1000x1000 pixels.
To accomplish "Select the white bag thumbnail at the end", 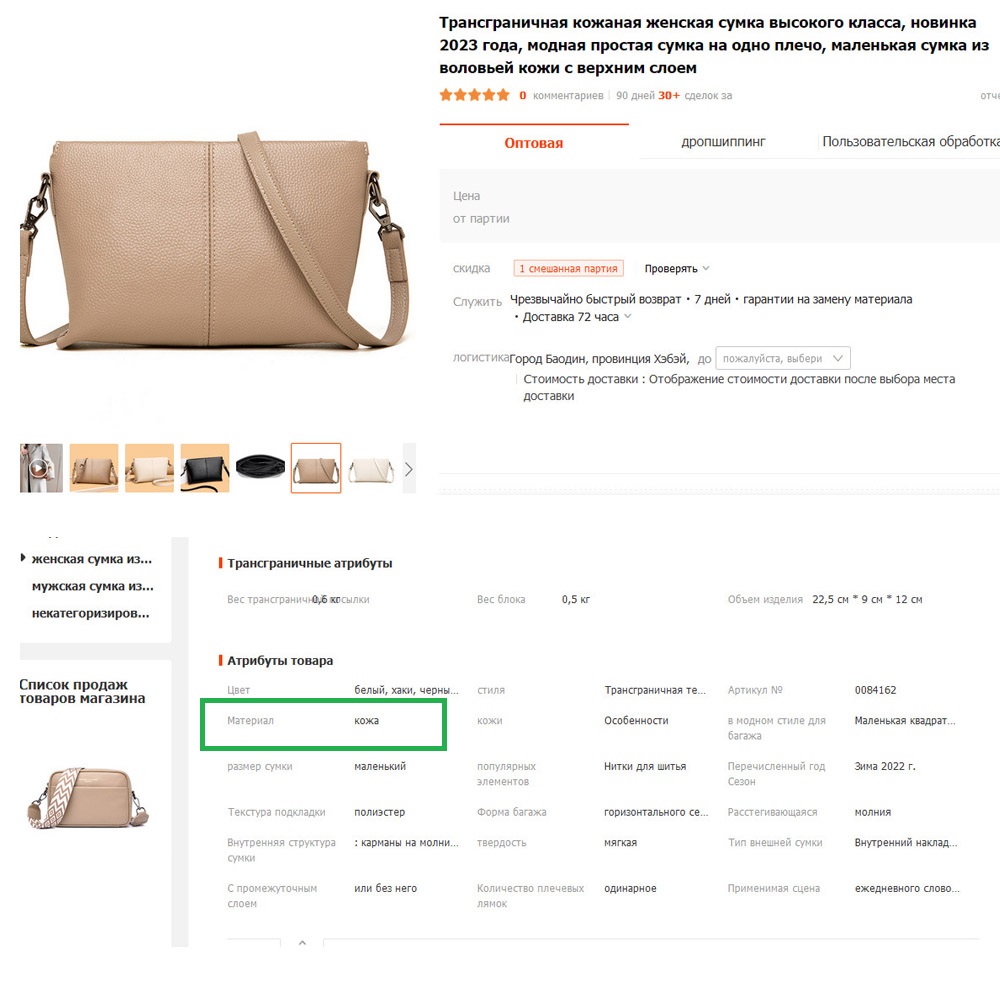I will click(x=371, y=469).
